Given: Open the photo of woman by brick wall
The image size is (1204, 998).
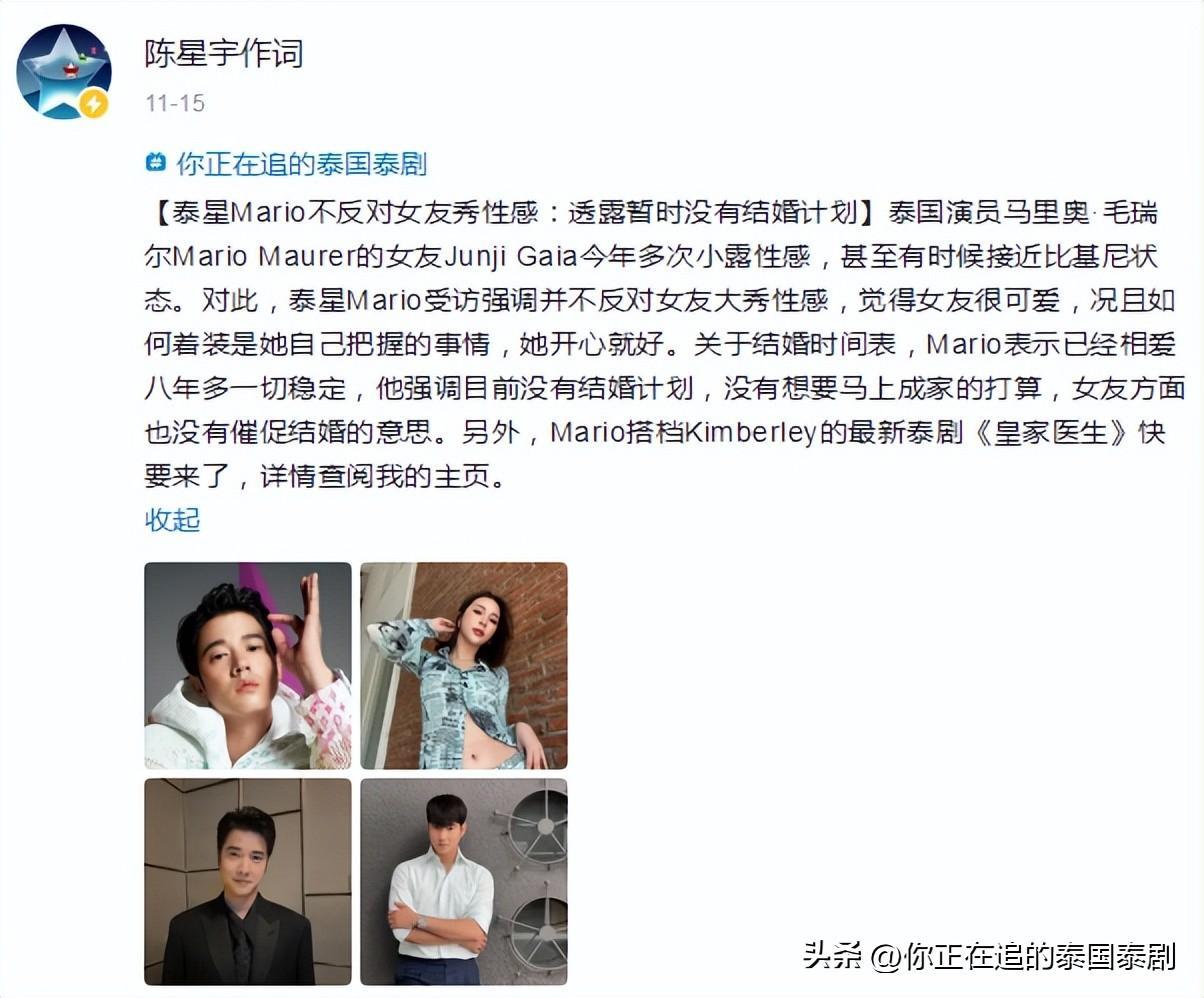Looking at the screenshot, I should point(464,665).
